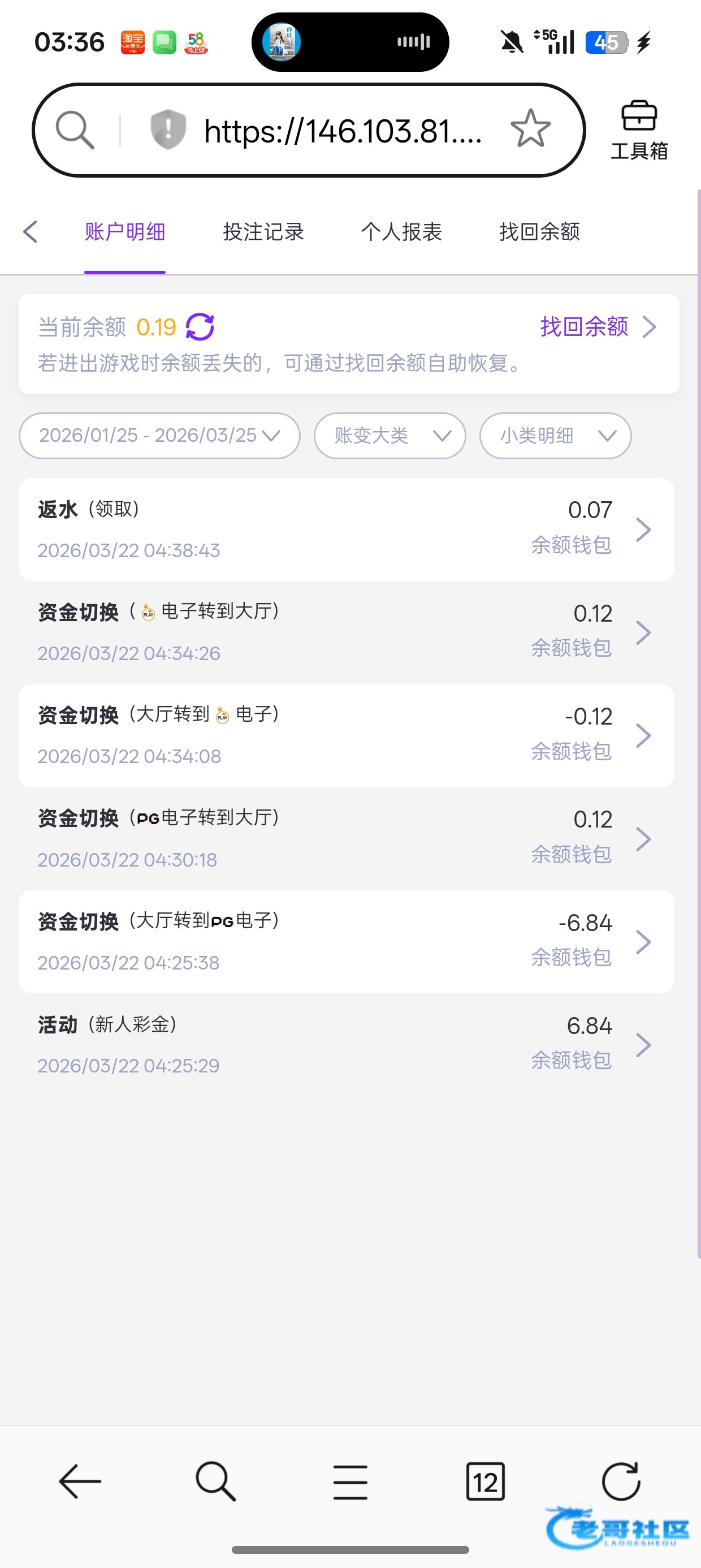Switch to the 投注记录 tab
The height and width of the screenshot is (1568, 701).
click(263, 232)
